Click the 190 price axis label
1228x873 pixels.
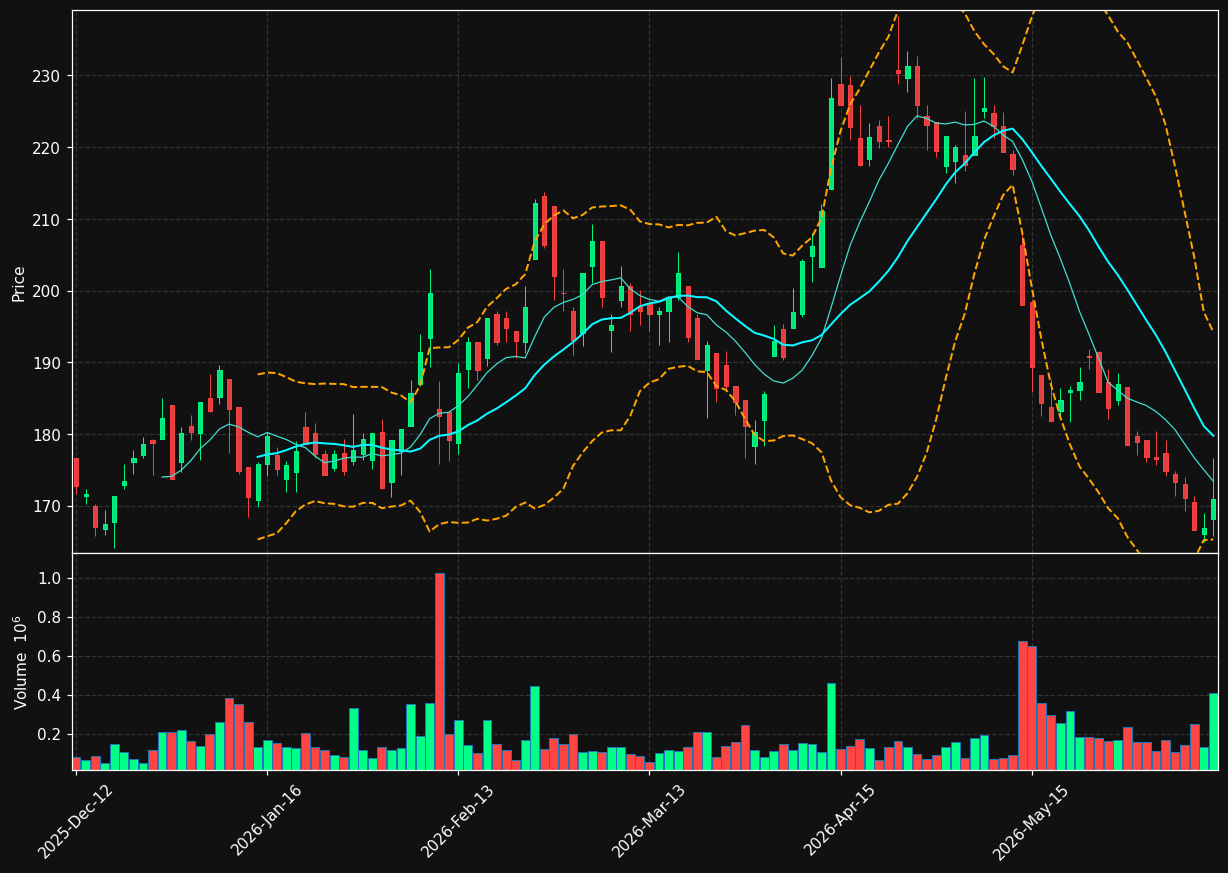pyautogui.click(x=47, y=363)
